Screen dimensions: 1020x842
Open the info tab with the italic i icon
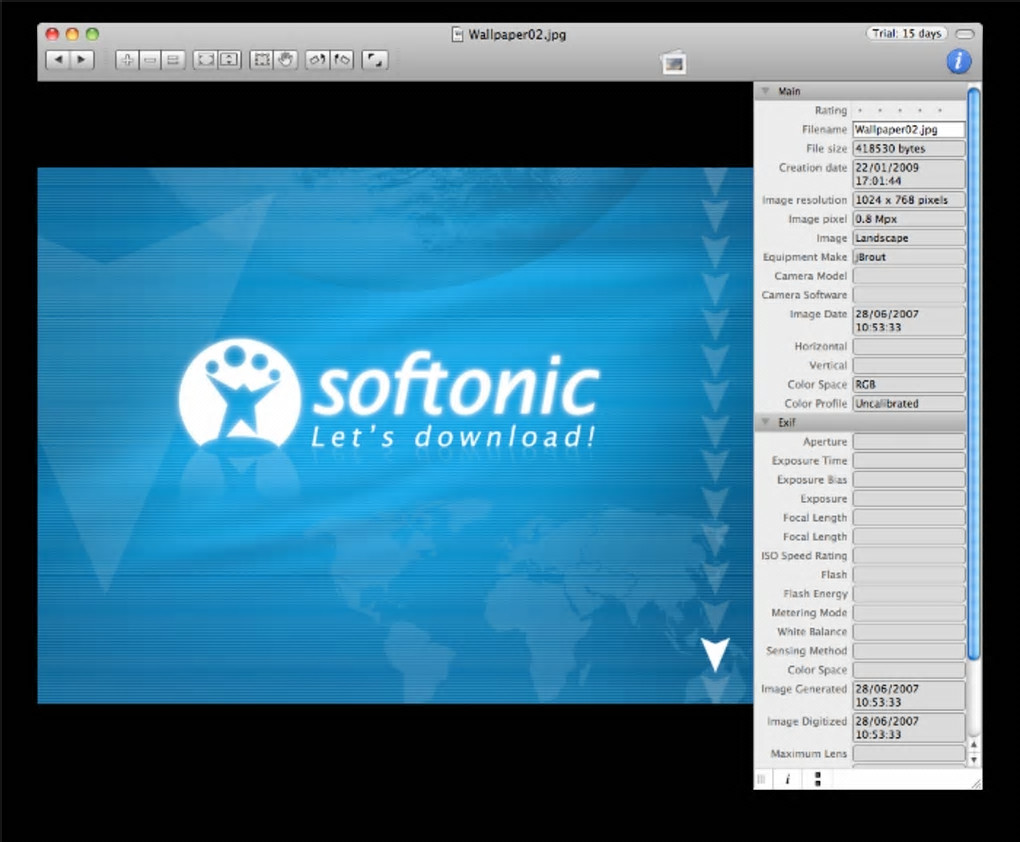click(788, 779)
